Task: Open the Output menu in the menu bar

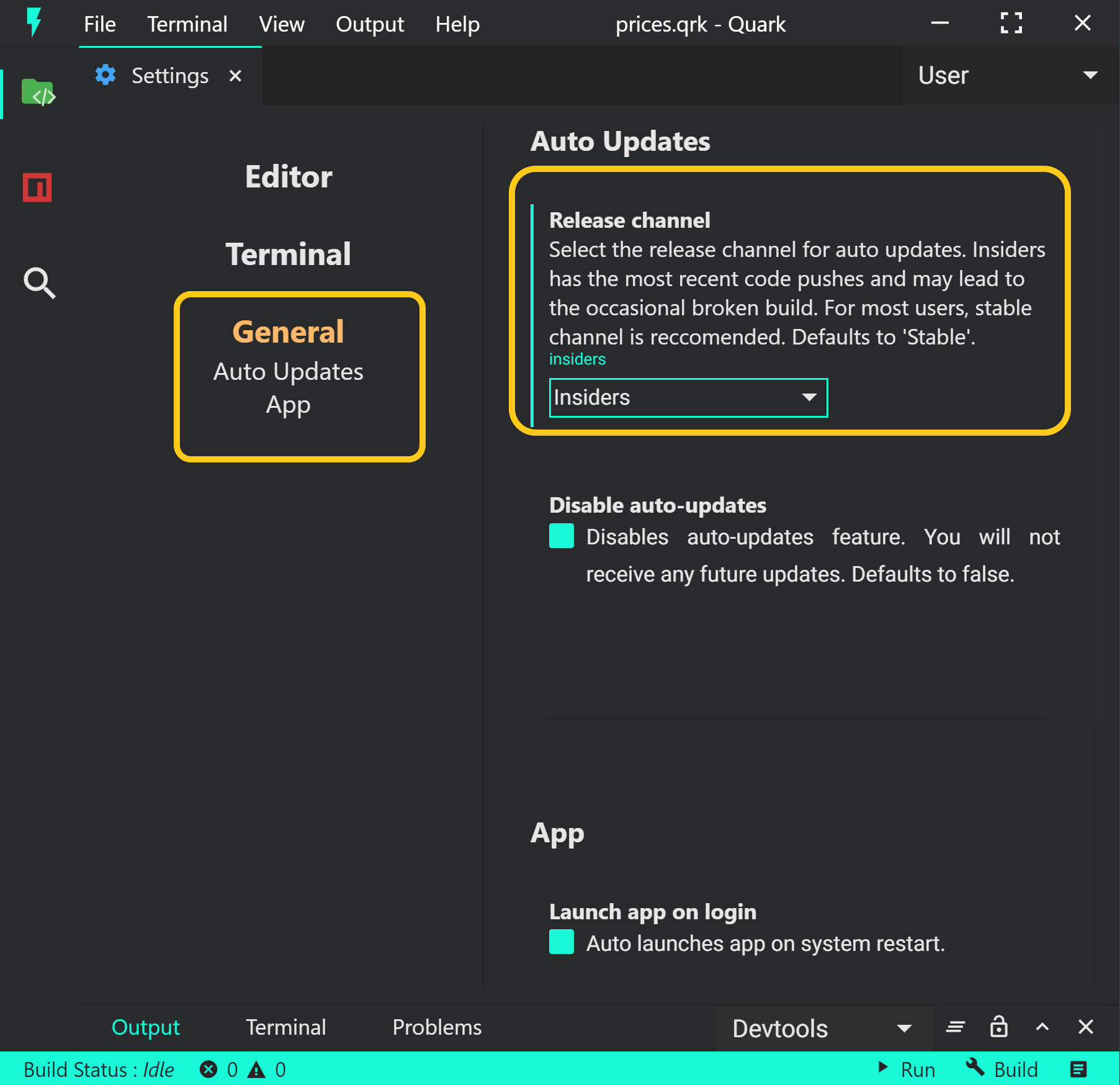Action: [x=370, y=24]
